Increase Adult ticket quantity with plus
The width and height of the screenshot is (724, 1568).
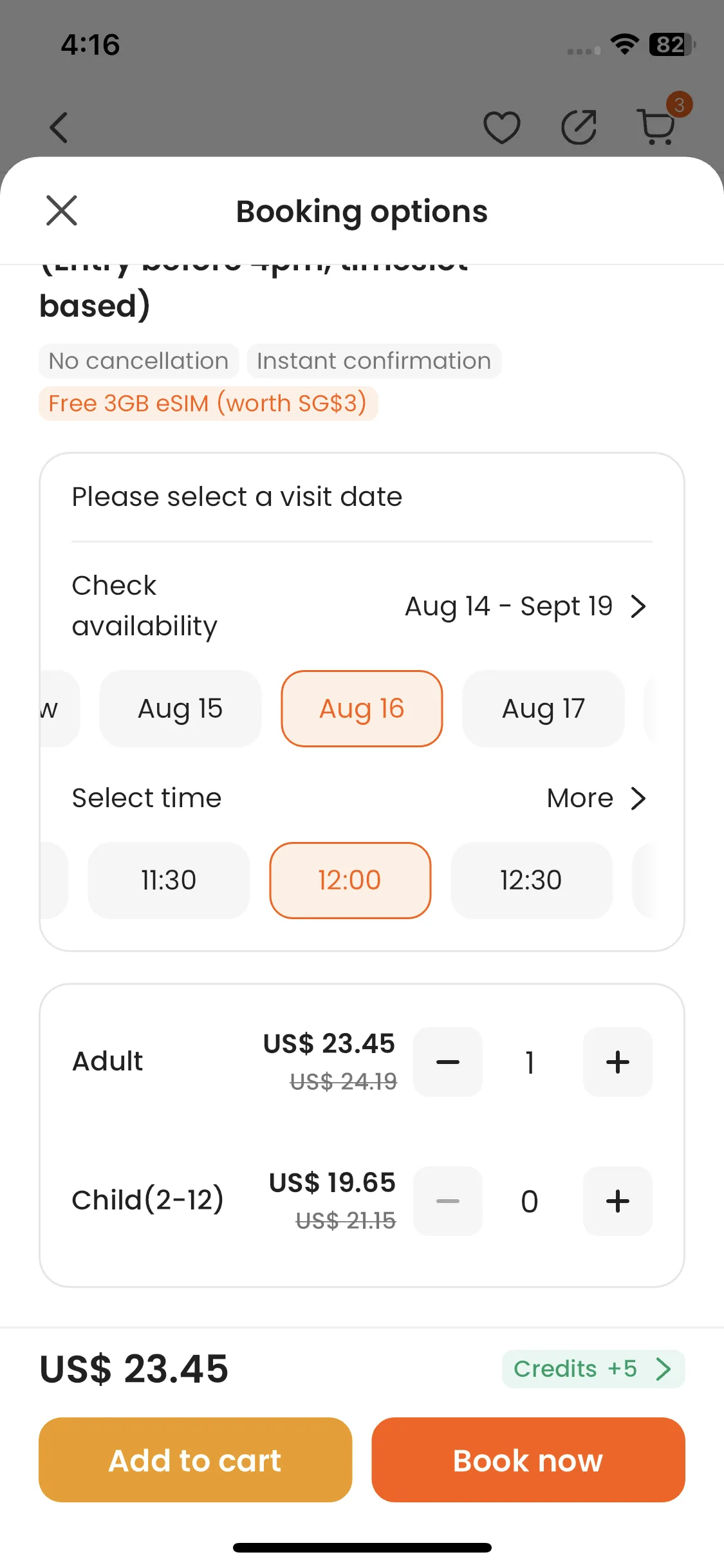coord(618,1062)
